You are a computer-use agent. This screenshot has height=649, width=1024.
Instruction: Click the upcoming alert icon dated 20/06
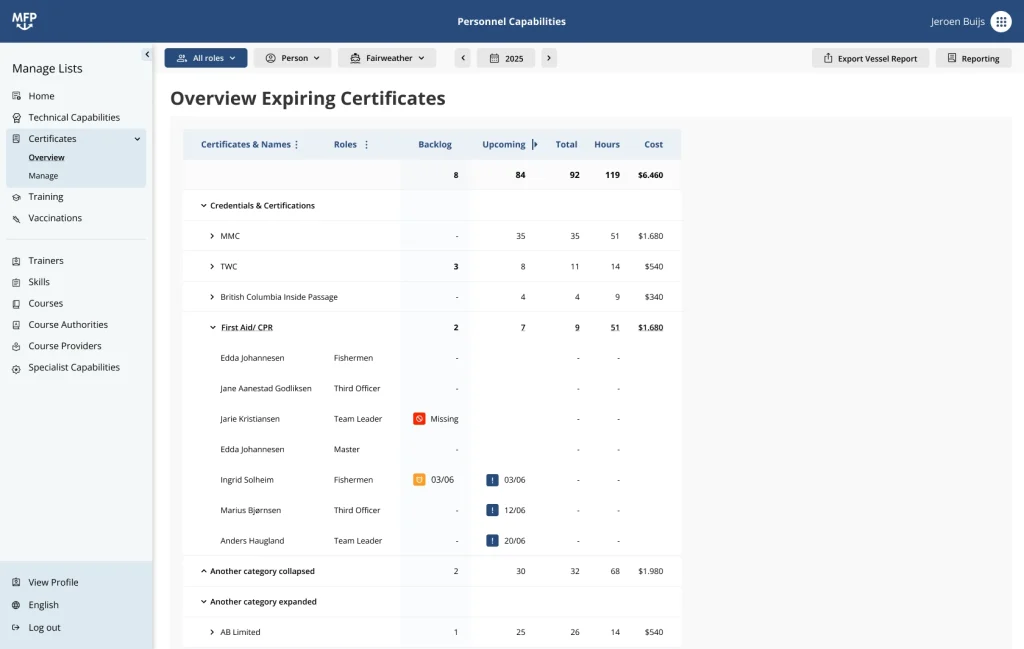click(492, 541)
